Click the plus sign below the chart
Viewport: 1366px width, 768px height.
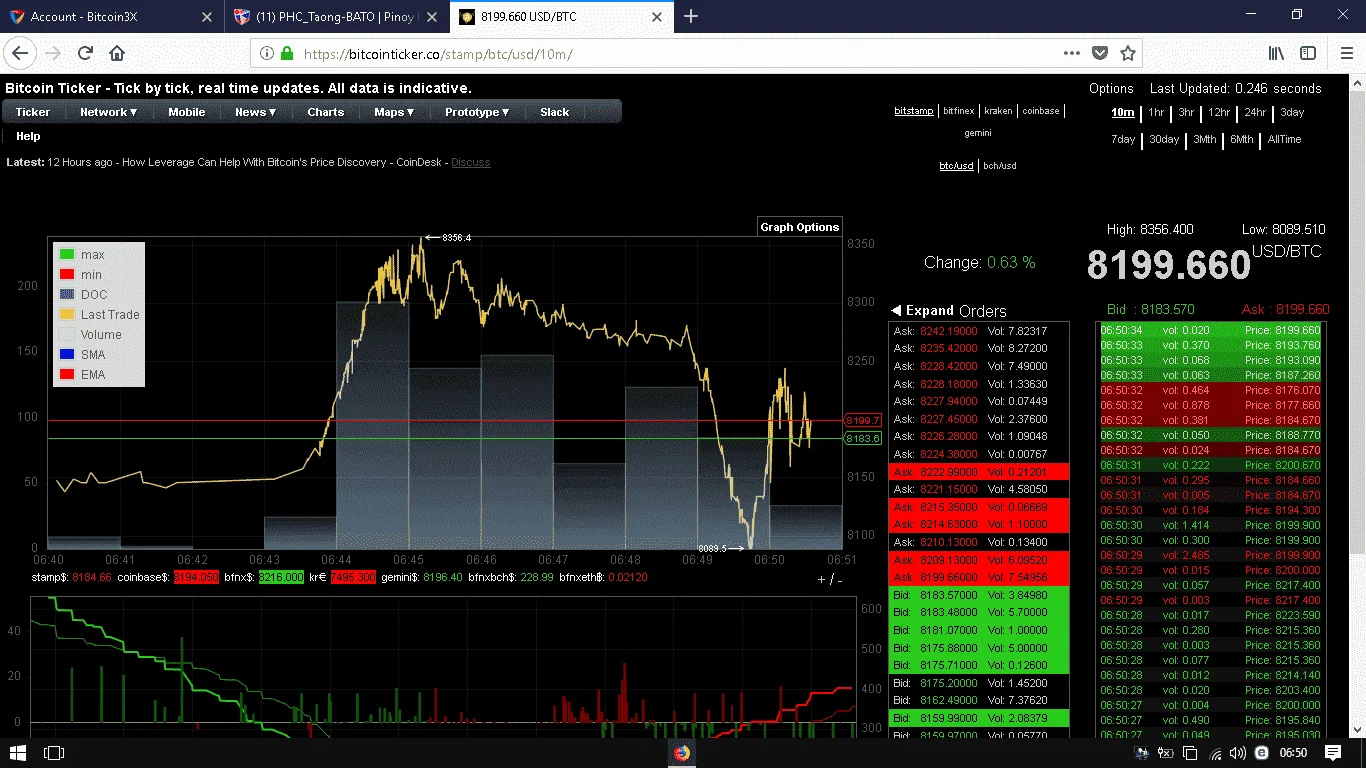click(822, 579)
